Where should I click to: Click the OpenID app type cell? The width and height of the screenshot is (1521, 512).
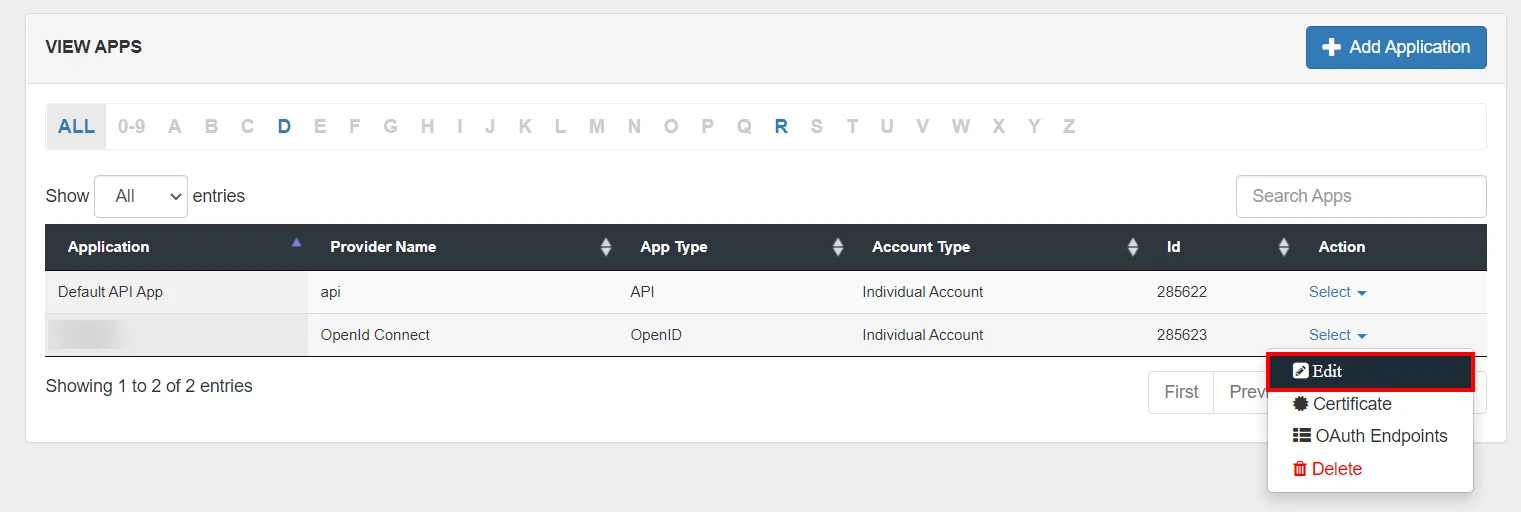[734, 335]
